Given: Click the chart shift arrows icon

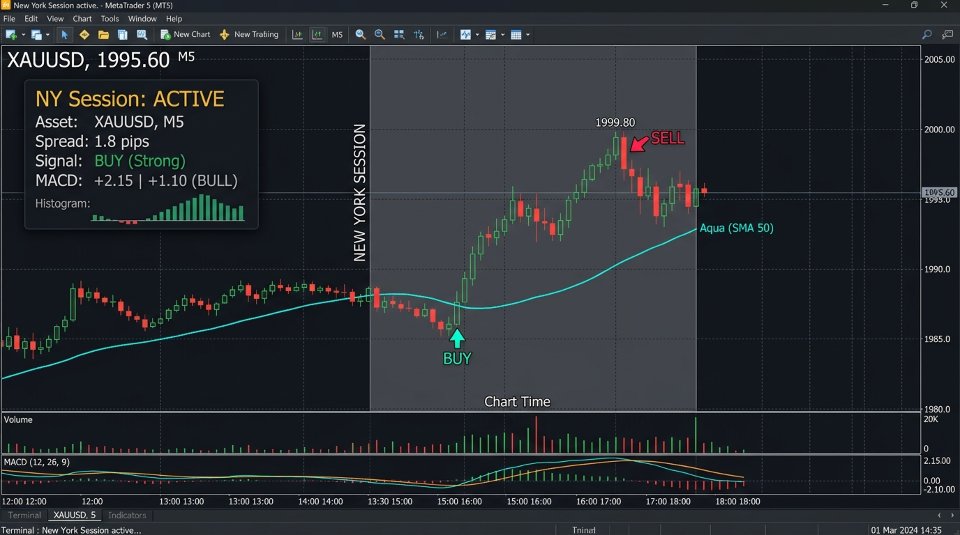Looking at the screenshot, I should tap(419, 35).
